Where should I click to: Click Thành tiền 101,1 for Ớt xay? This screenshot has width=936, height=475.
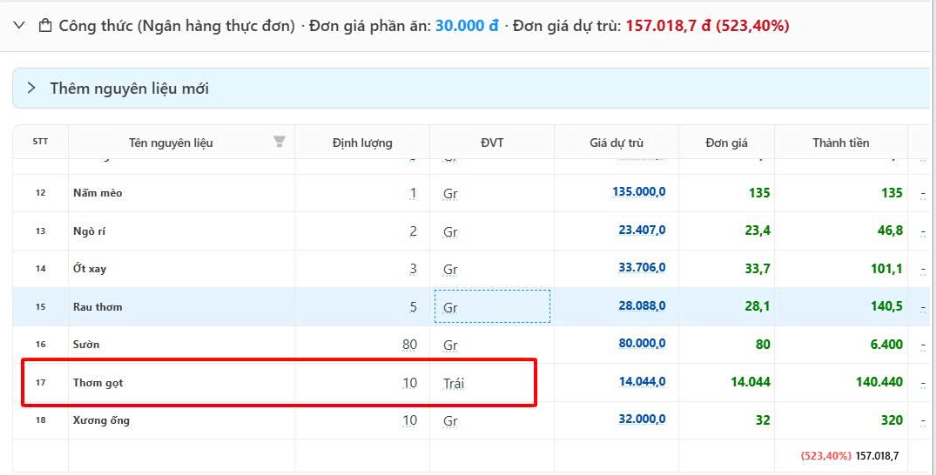(887, 269)
